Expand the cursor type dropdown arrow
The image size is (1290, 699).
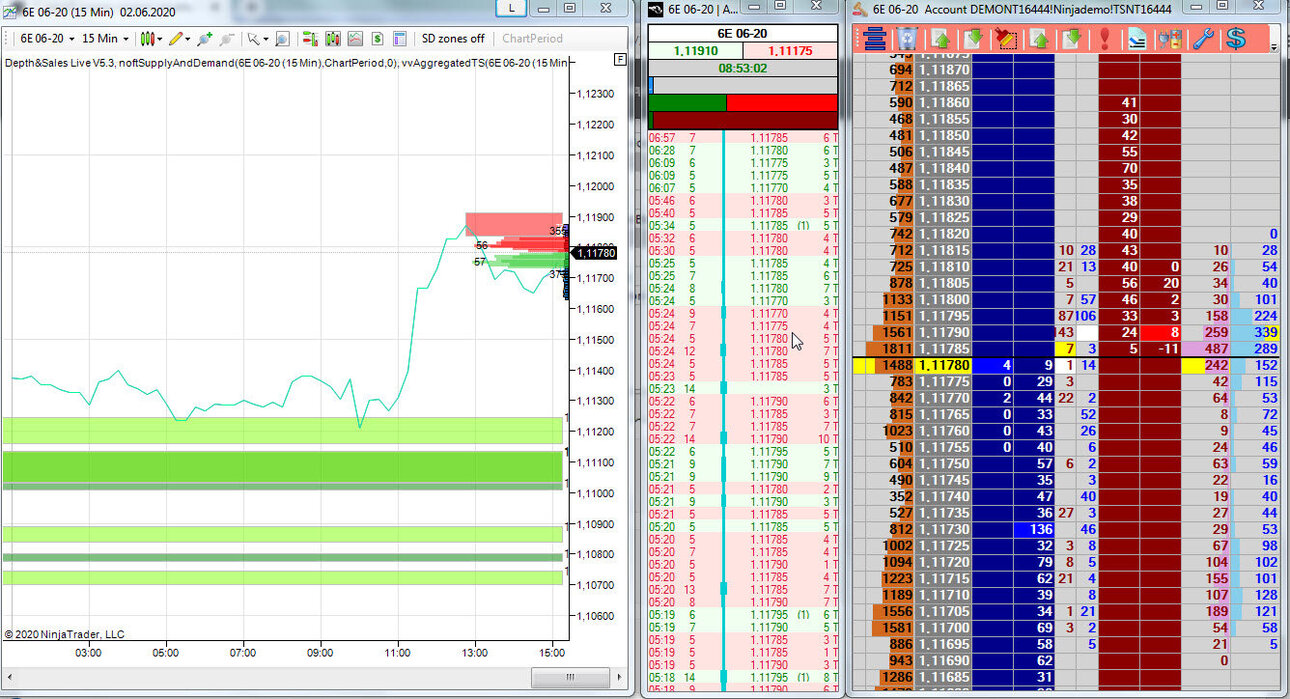tap(265, 39)
